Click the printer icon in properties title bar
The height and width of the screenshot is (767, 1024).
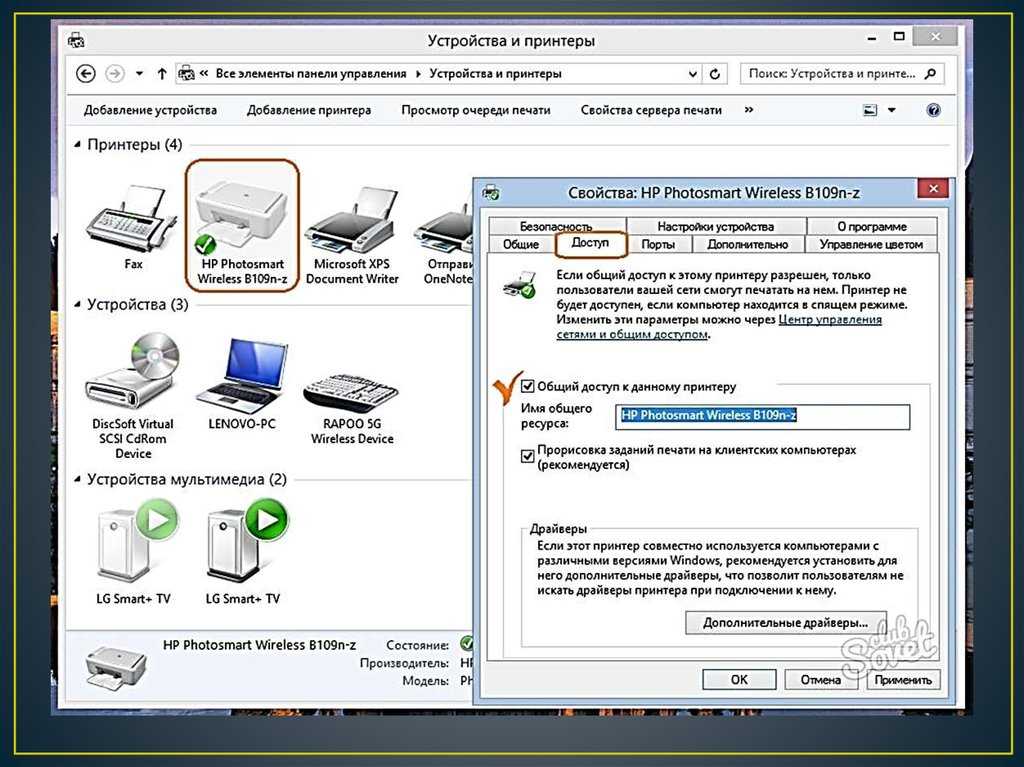490,192
